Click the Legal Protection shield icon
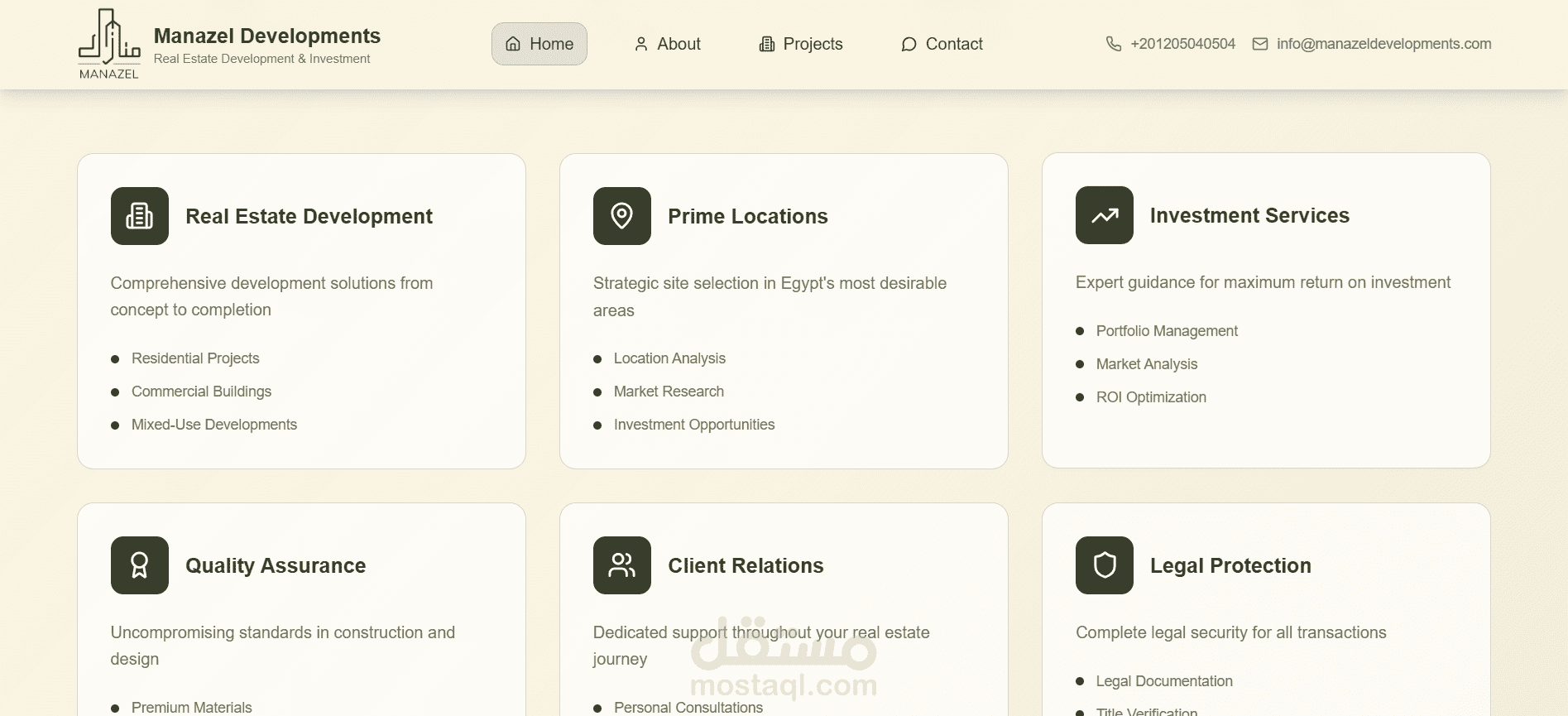This screenshot has height=716, width=1568. point(1105,565)
